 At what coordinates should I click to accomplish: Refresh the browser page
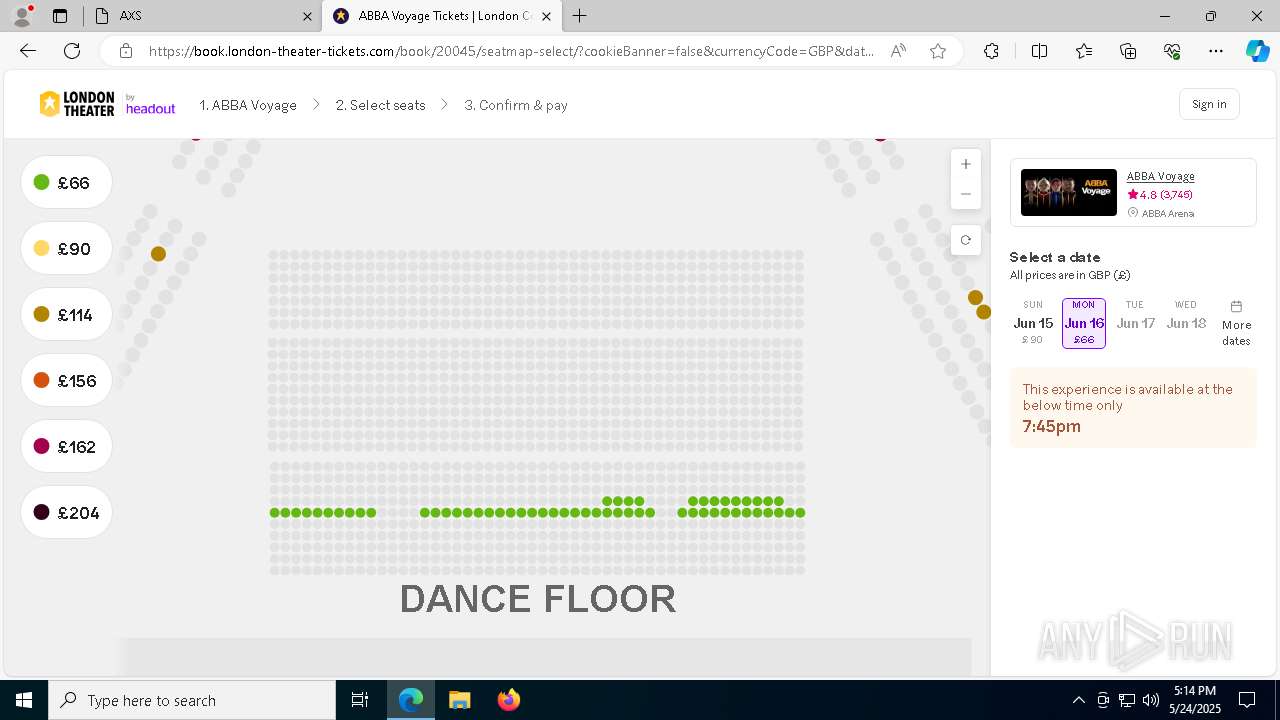click(72, 51)
